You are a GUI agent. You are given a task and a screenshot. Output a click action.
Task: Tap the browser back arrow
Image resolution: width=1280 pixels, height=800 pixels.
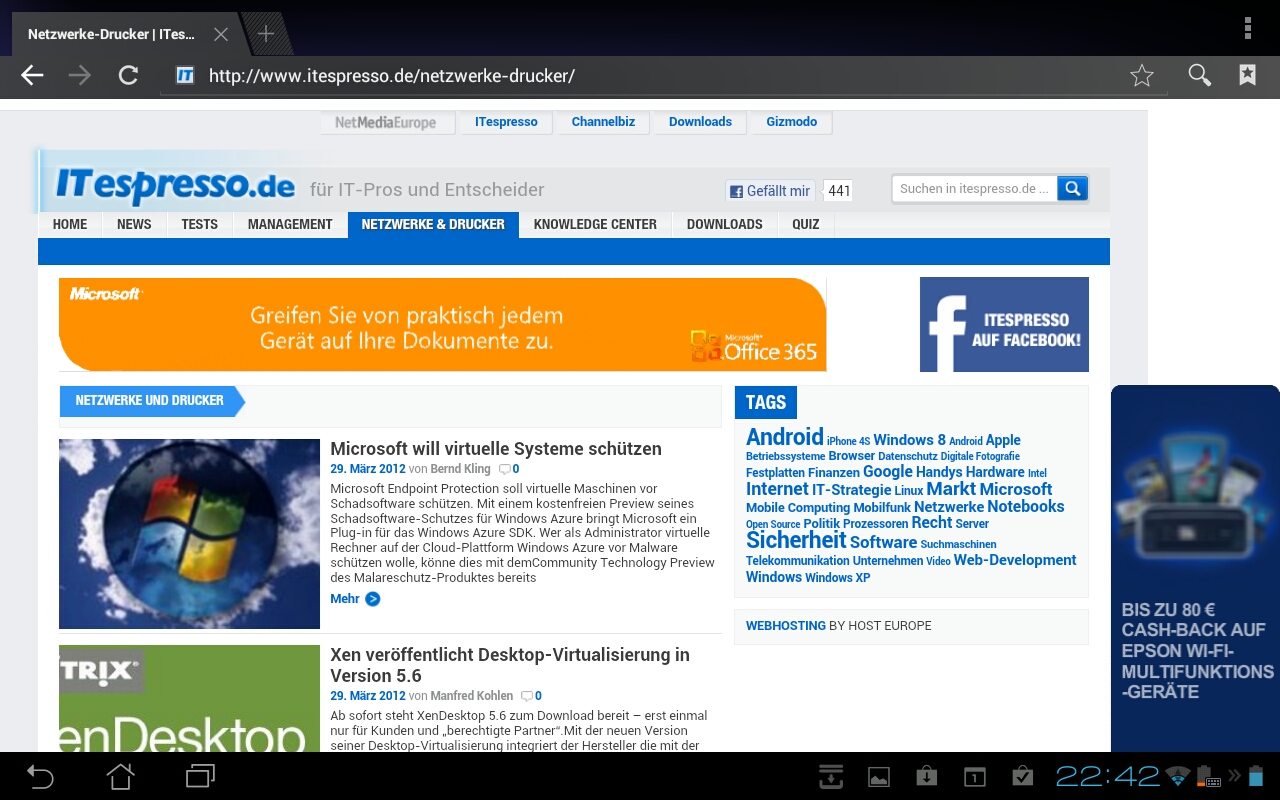click(33, 76)
